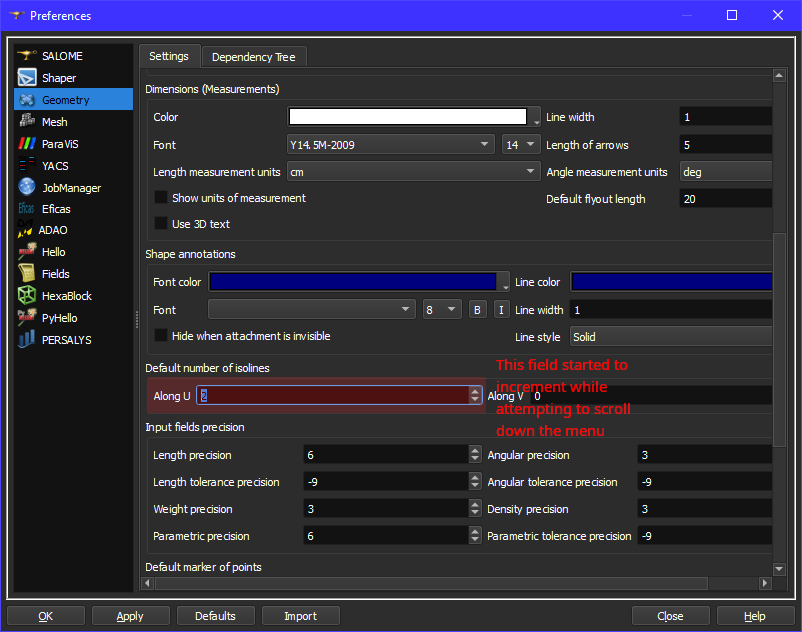The width and height of the screenshot is (802, 632).
Task: Click the Length precision input field
Action: coord(385,455)
